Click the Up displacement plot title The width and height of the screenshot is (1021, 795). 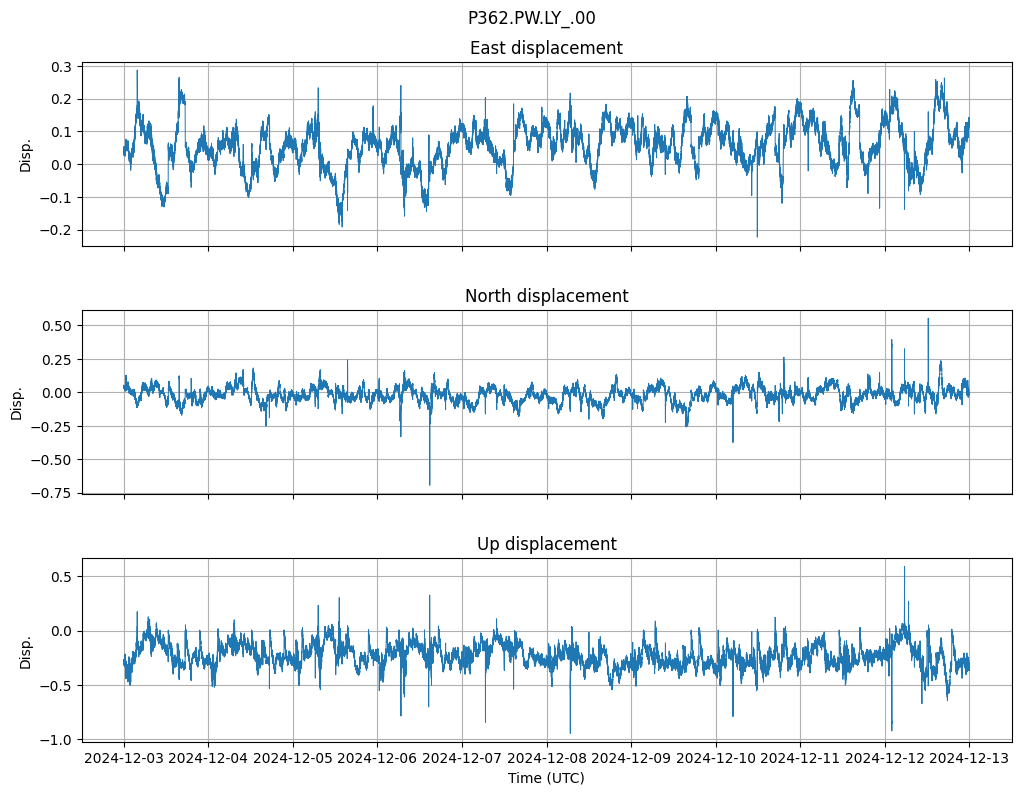pos(546,544)
